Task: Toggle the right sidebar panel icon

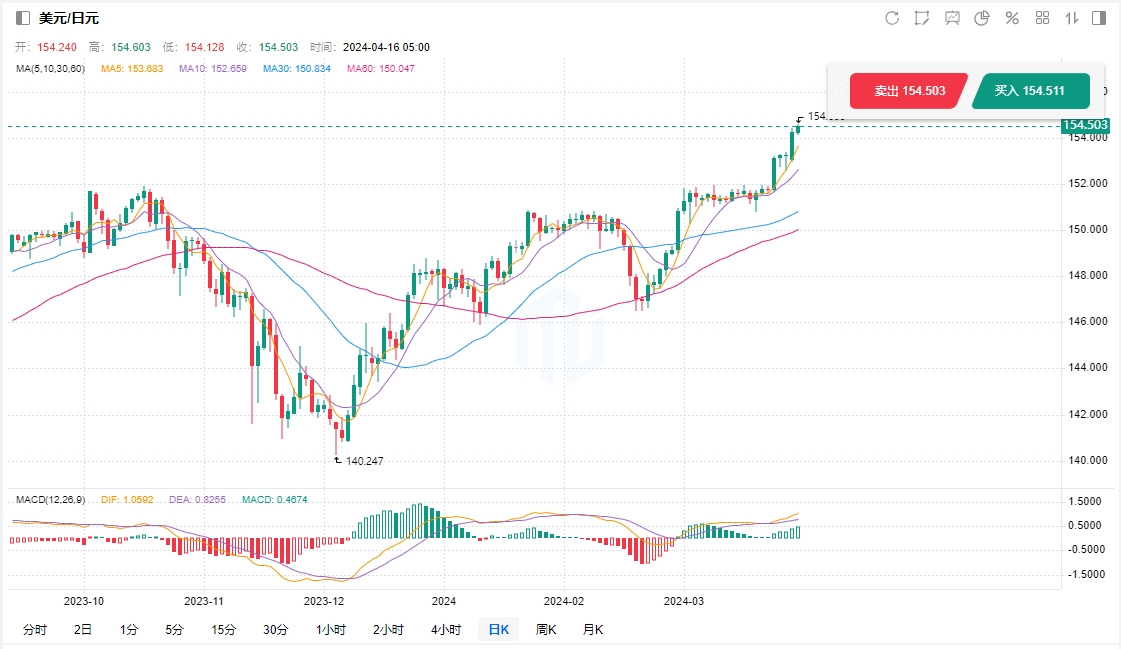Action: click(1099, 18)
